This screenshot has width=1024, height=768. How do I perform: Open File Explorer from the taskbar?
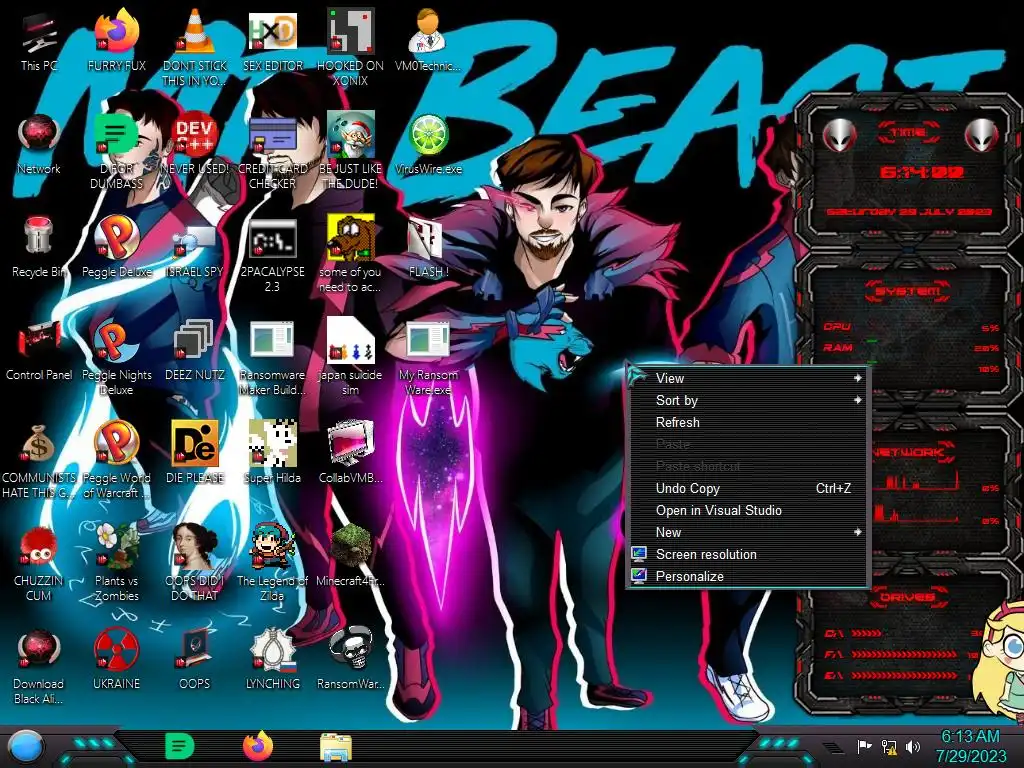coord(336,748)
